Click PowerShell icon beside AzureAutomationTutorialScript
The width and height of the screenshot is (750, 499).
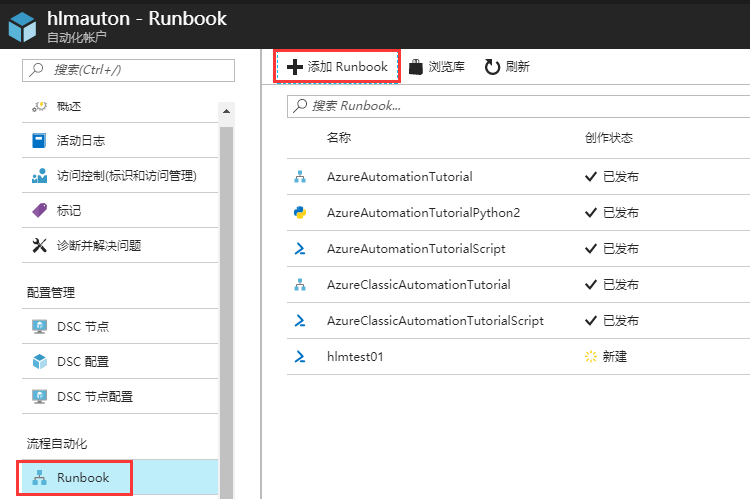tap(300, 249)
